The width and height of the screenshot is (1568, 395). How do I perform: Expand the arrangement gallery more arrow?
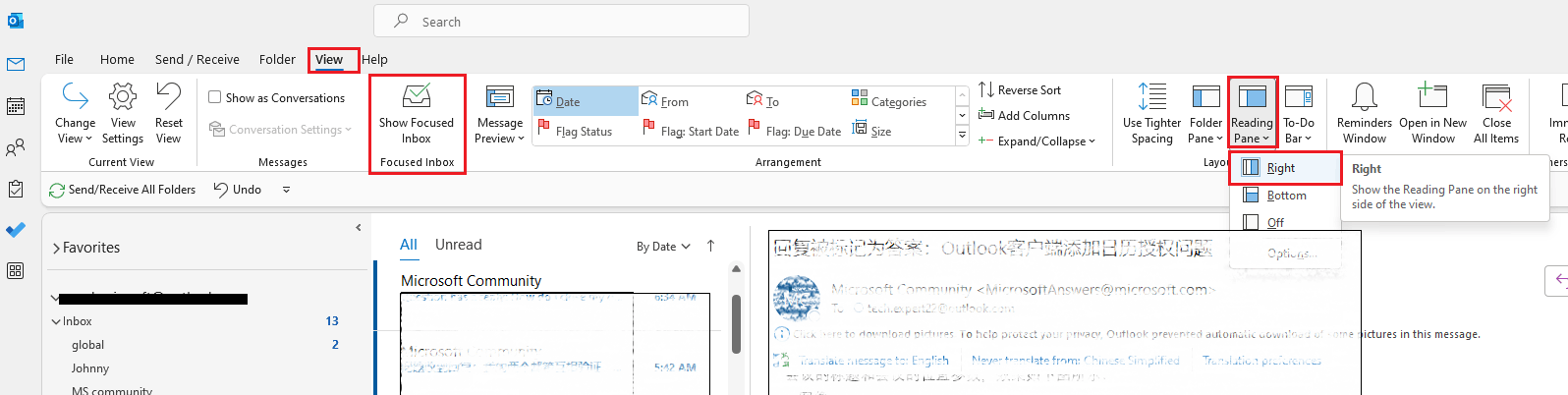click(x=962, y=135)
